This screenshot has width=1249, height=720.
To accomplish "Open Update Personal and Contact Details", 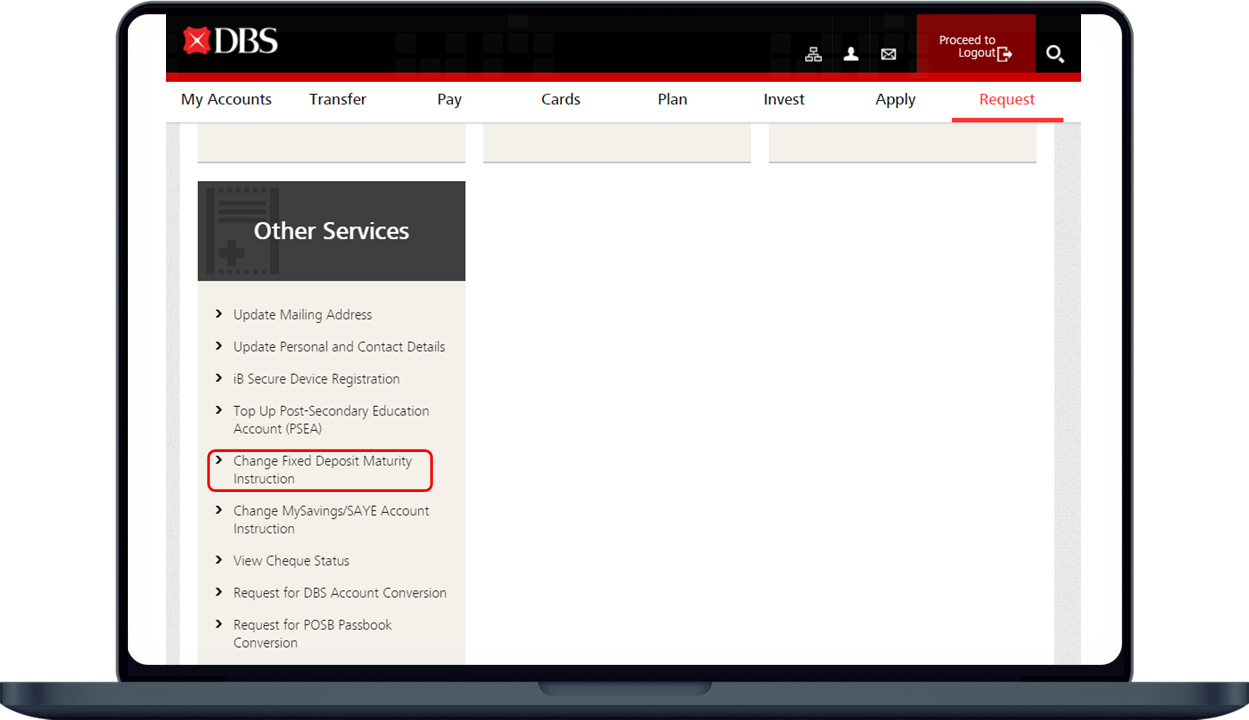I will [339, 347].
